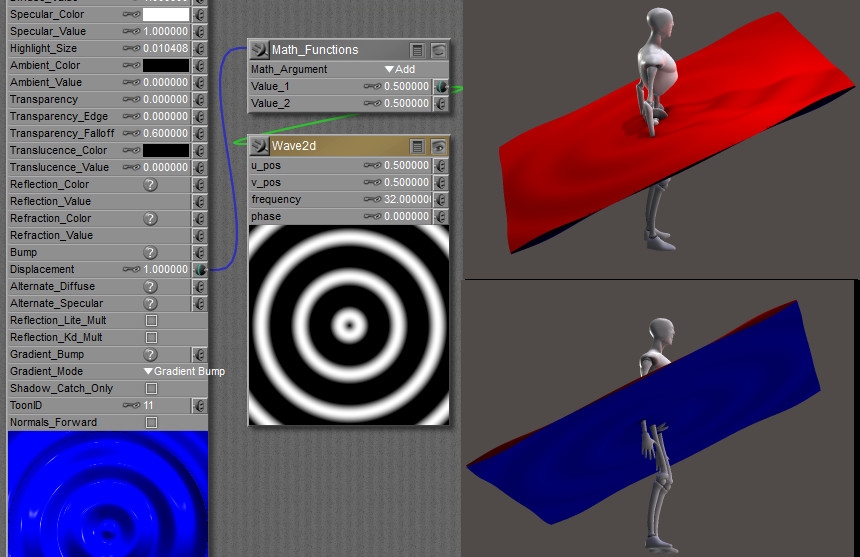Open the Math_Argument Add dropdown
The width and height of the screenshot is (860, 557).
[400, 69]
